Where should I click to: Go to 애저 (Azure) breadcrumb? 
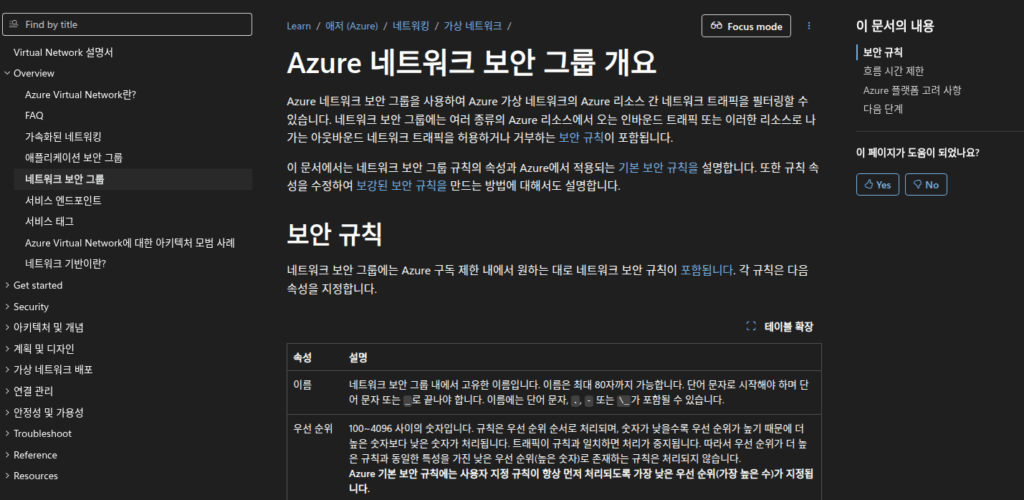pyautogui.click(x=351, y=26)
